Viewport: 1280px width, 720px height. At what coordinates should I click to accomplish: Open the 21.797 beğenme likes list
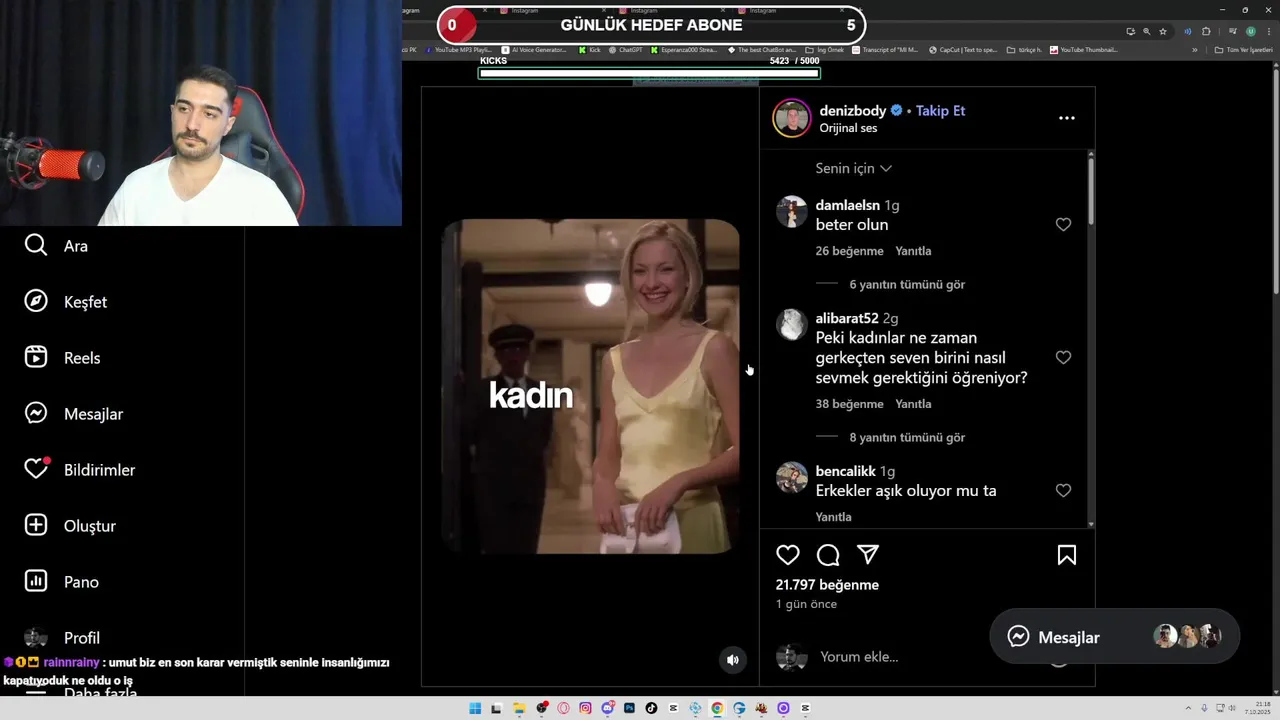click(x=827, y=585)
